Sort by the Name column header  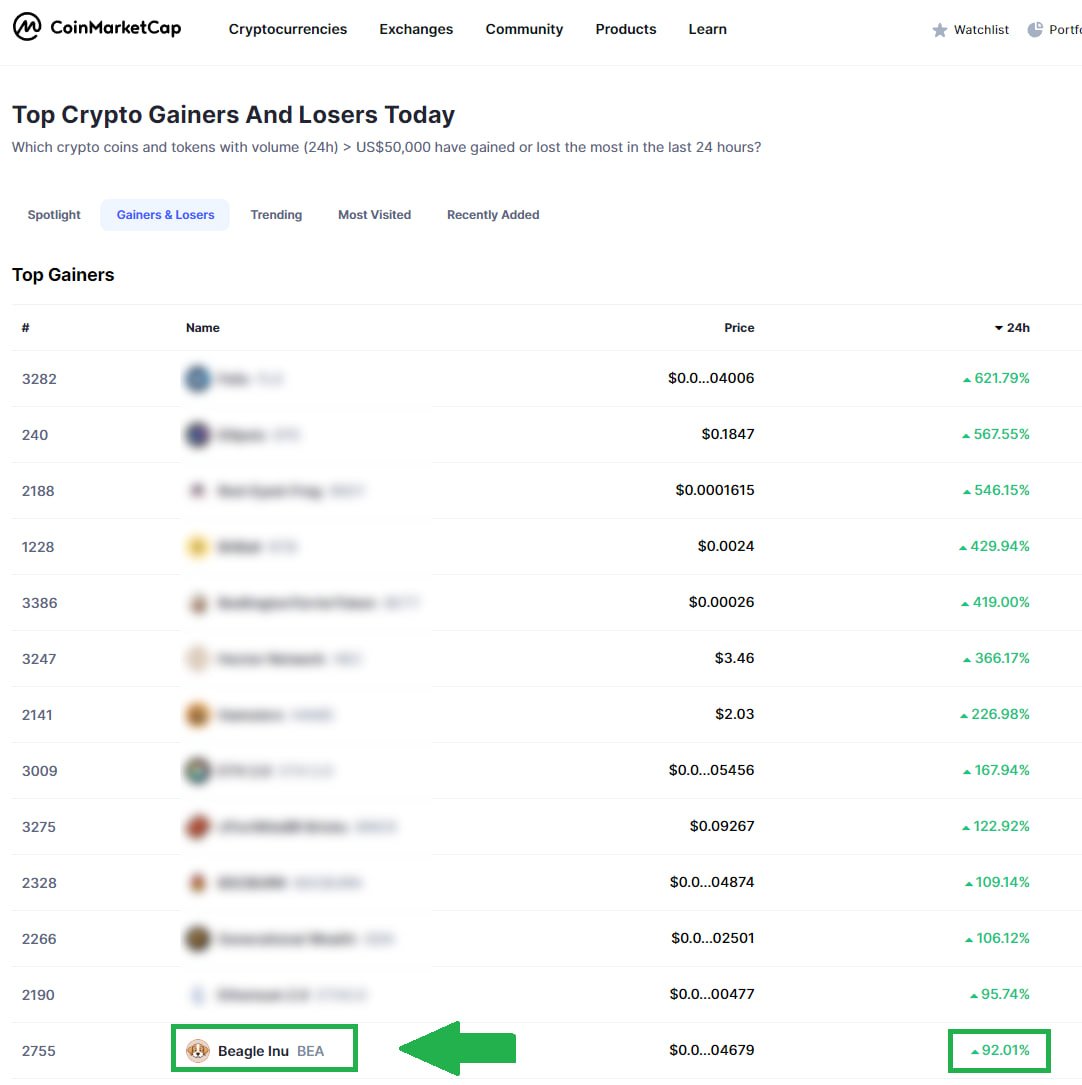pos(203,327)
